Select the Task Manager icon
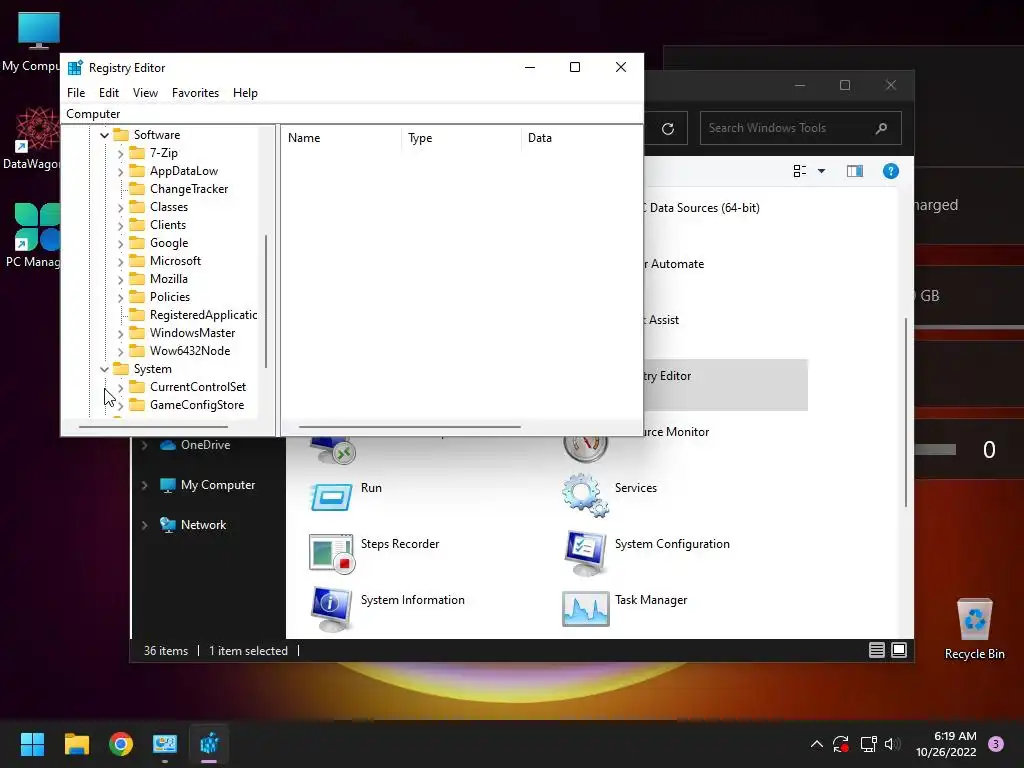The width and height of the screenshot is (1024, 768). (585, 609)
